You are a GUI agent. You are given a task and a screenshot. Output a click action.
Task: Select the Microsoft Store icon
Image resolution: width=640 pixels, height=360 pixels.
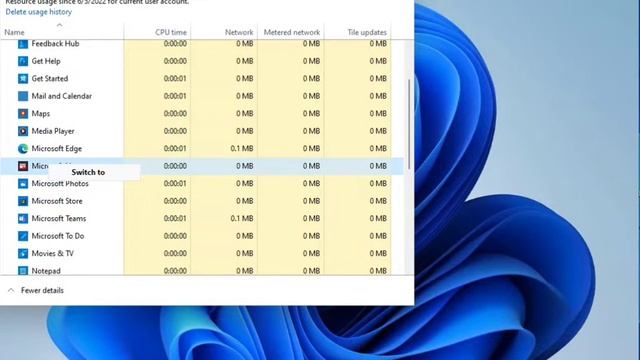[x=23, y=201]
